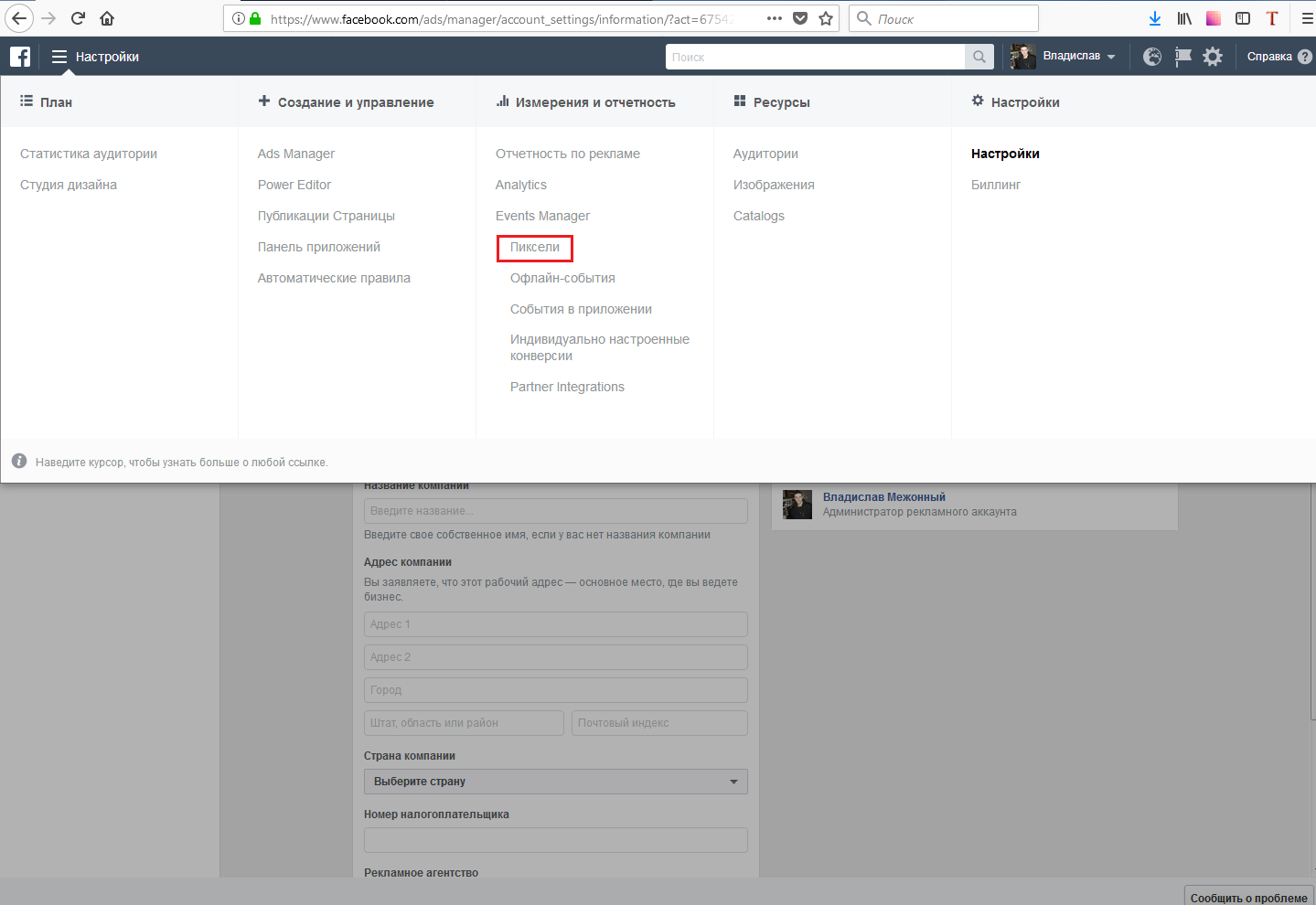
Task: Click the question mark help icon
Action: coord(1305,57)
